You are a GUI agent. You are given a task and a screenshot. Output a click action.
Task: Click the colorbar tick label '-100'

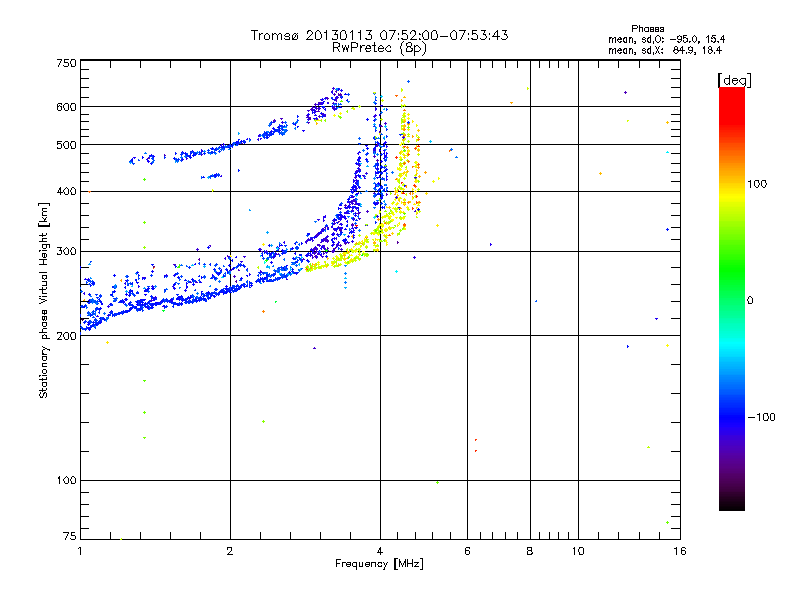pos(761,417)
